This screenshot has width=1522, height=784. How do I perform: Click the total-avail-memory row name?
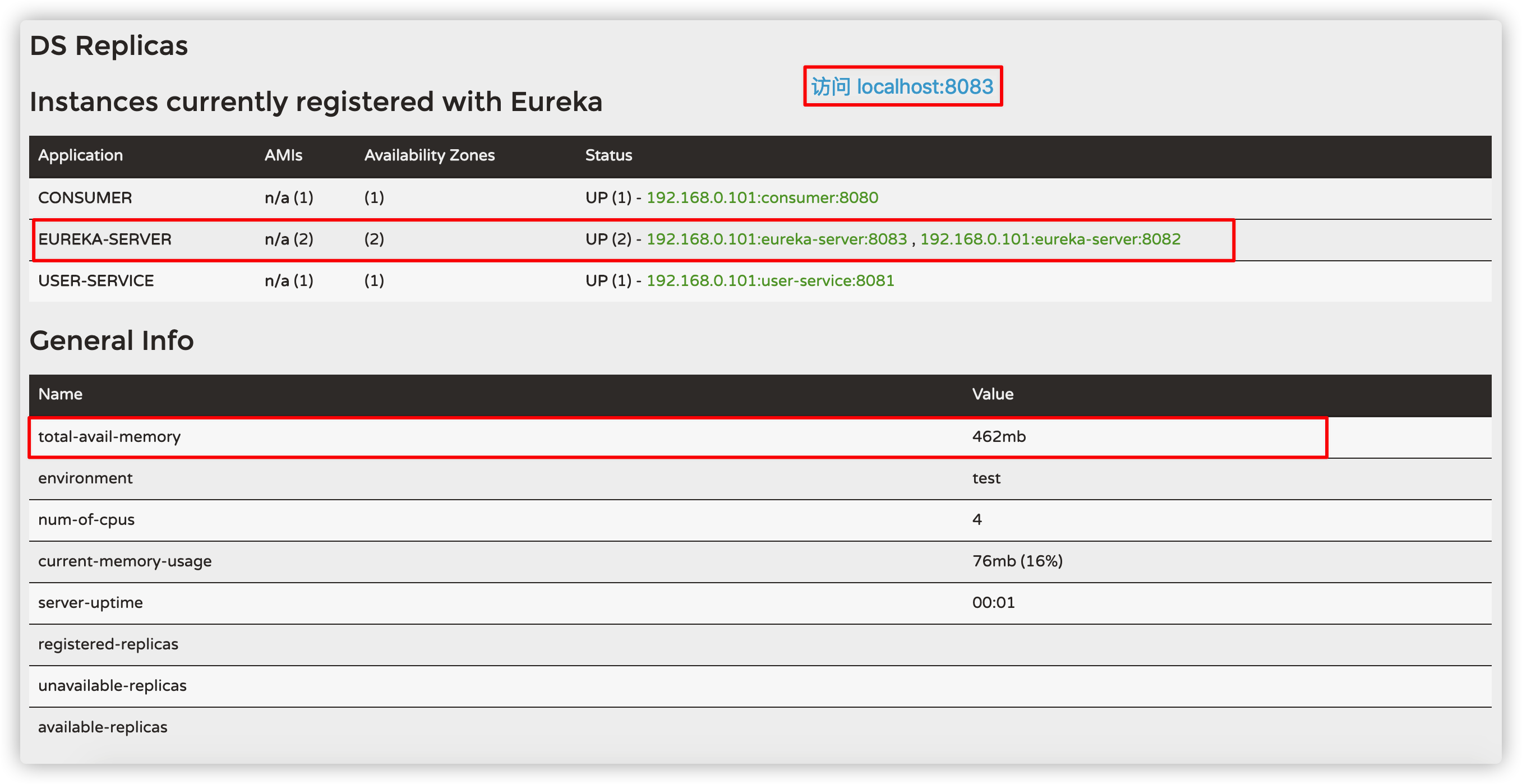(109, 437)
